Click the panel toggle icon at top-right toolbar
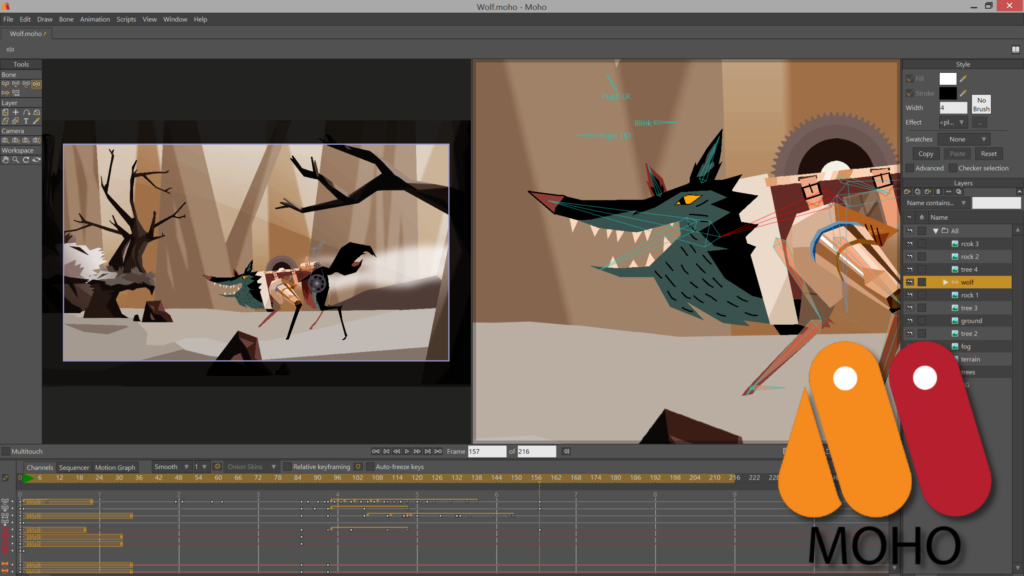Viewport: 1024px width, 576px height. pos(1016,50)
